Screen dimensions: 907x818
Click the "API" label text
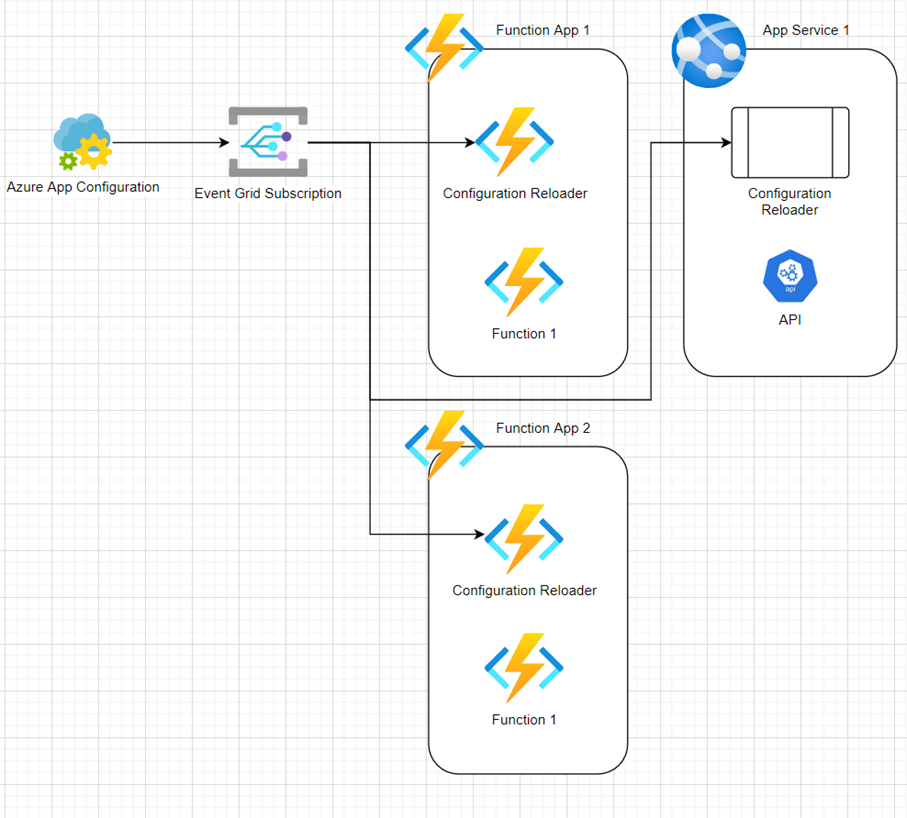click(790, 320)
